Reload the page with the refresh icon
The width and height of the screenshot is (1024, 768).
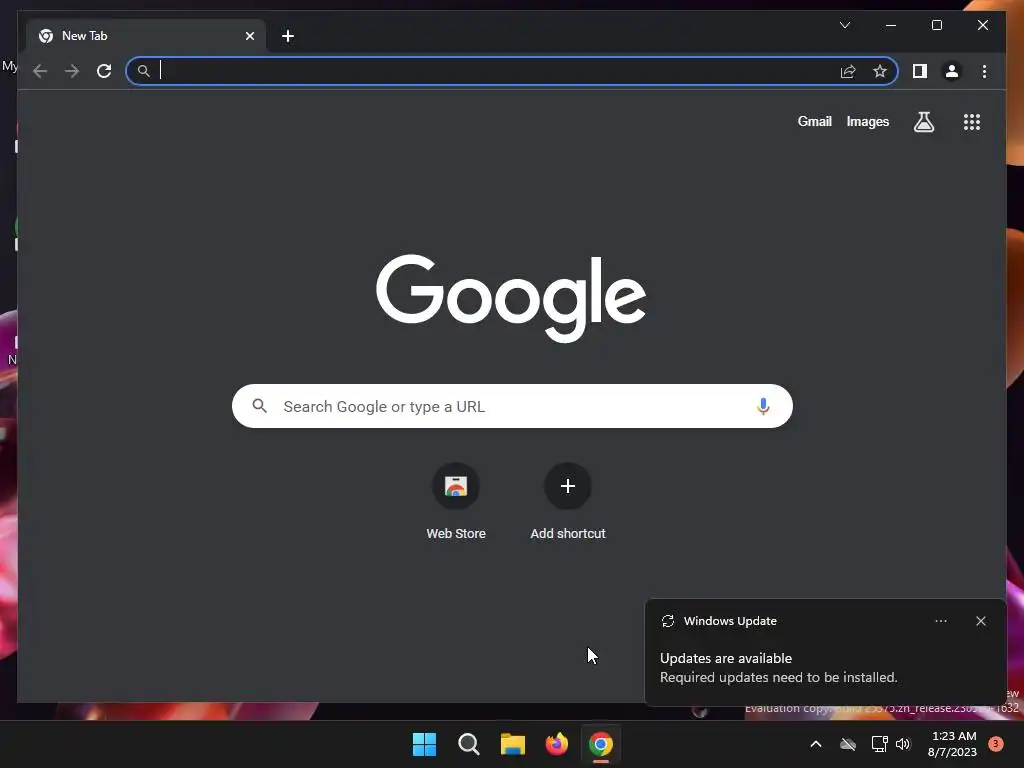tap(104, 71)
